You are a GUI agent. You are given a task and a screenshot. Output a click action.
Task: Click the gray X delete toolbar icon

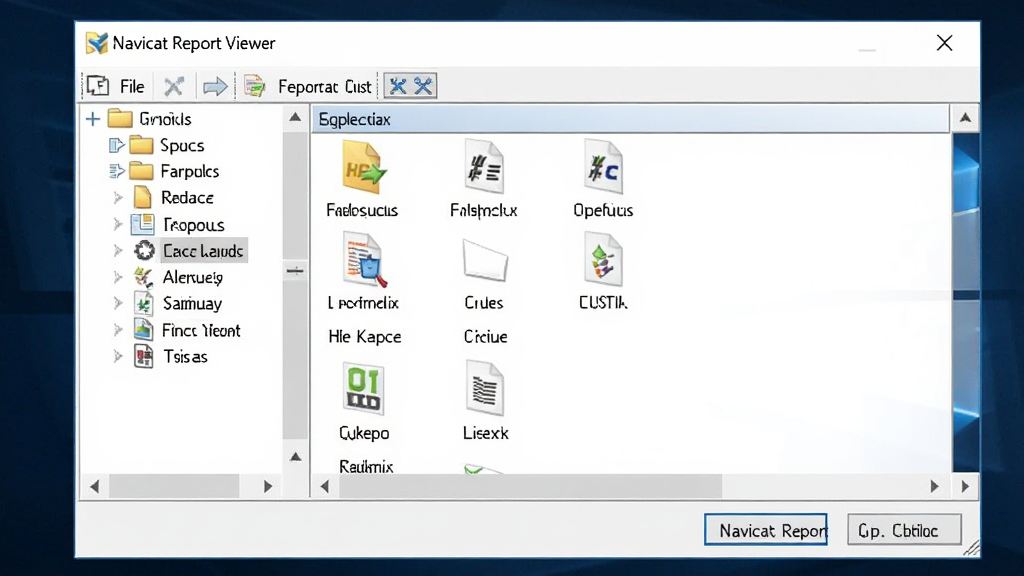174,86
